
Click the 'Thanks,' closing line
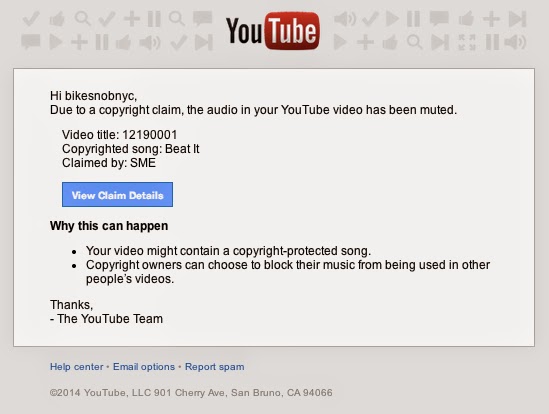[71, 305]
